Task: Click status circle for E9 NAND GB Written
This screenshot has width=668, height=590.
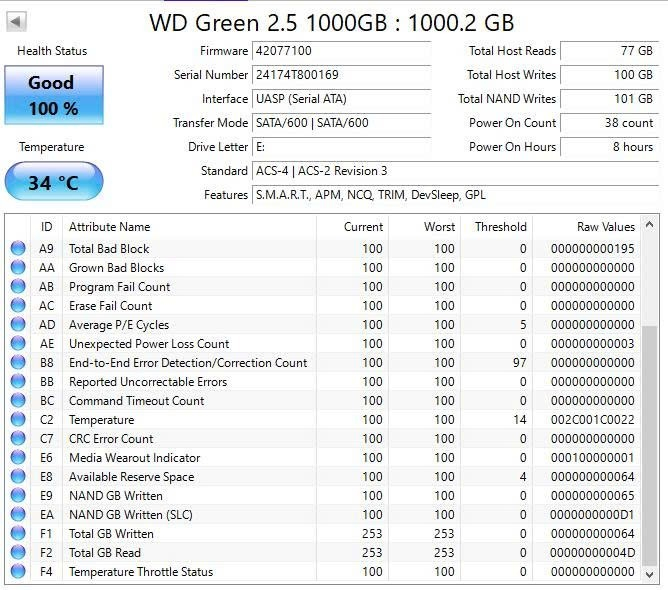Action: 18,495
